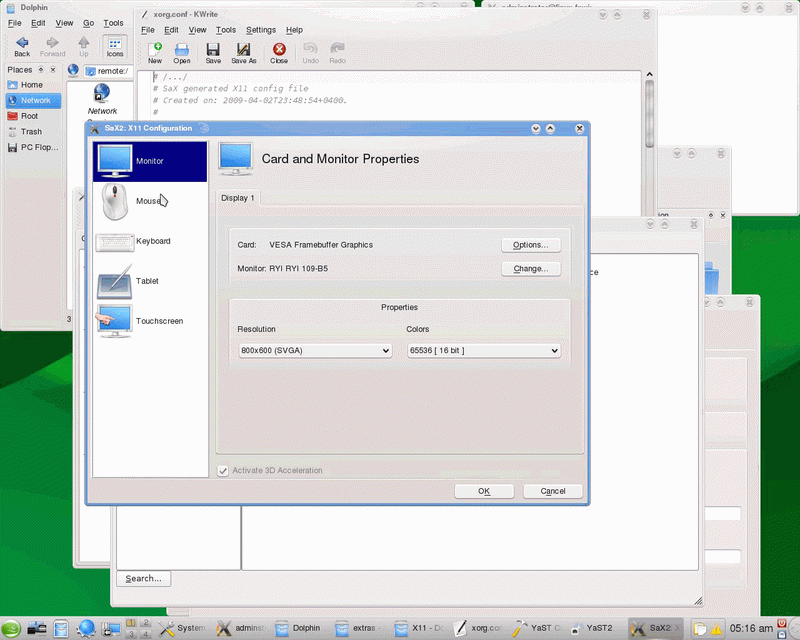This screenshot has width=800, height=640.
Task: Open the Resolution dropdown
Action: point(315,351)
